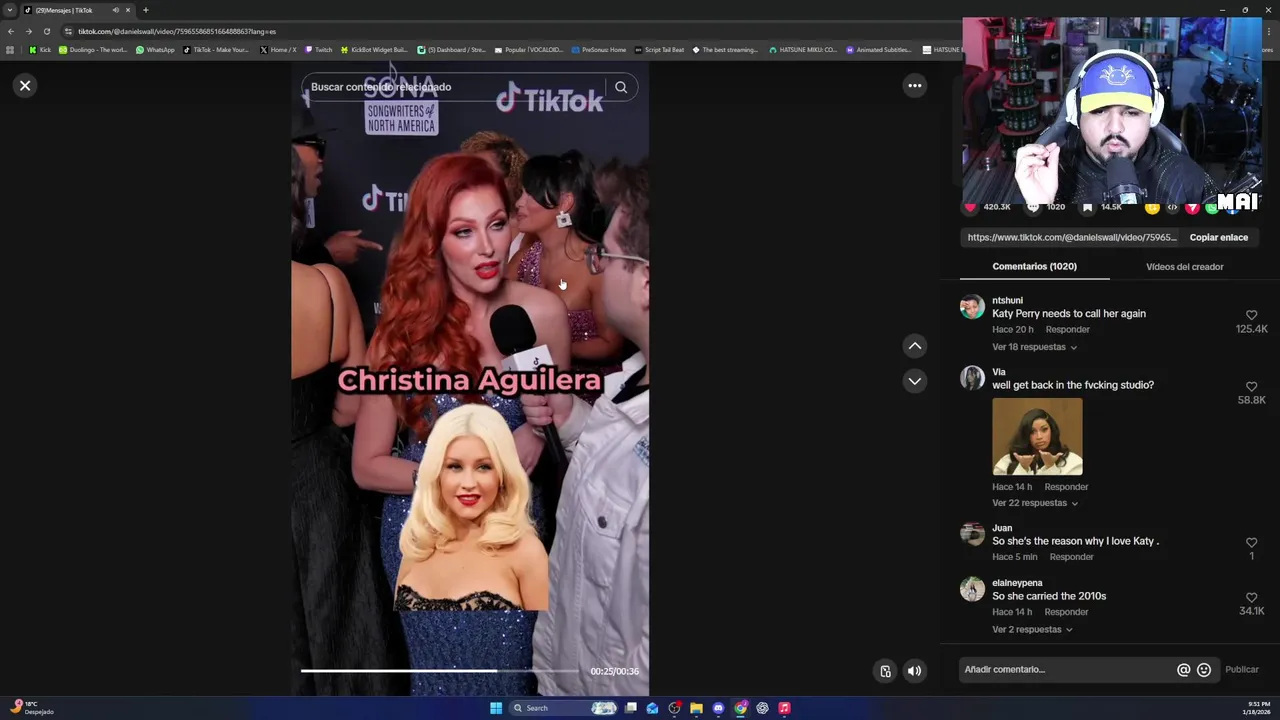The width and height of the screenshot is (1280, 720).
Task: Expand Ver 22 respuestas under Via's comment
Action: [1035, 503]
